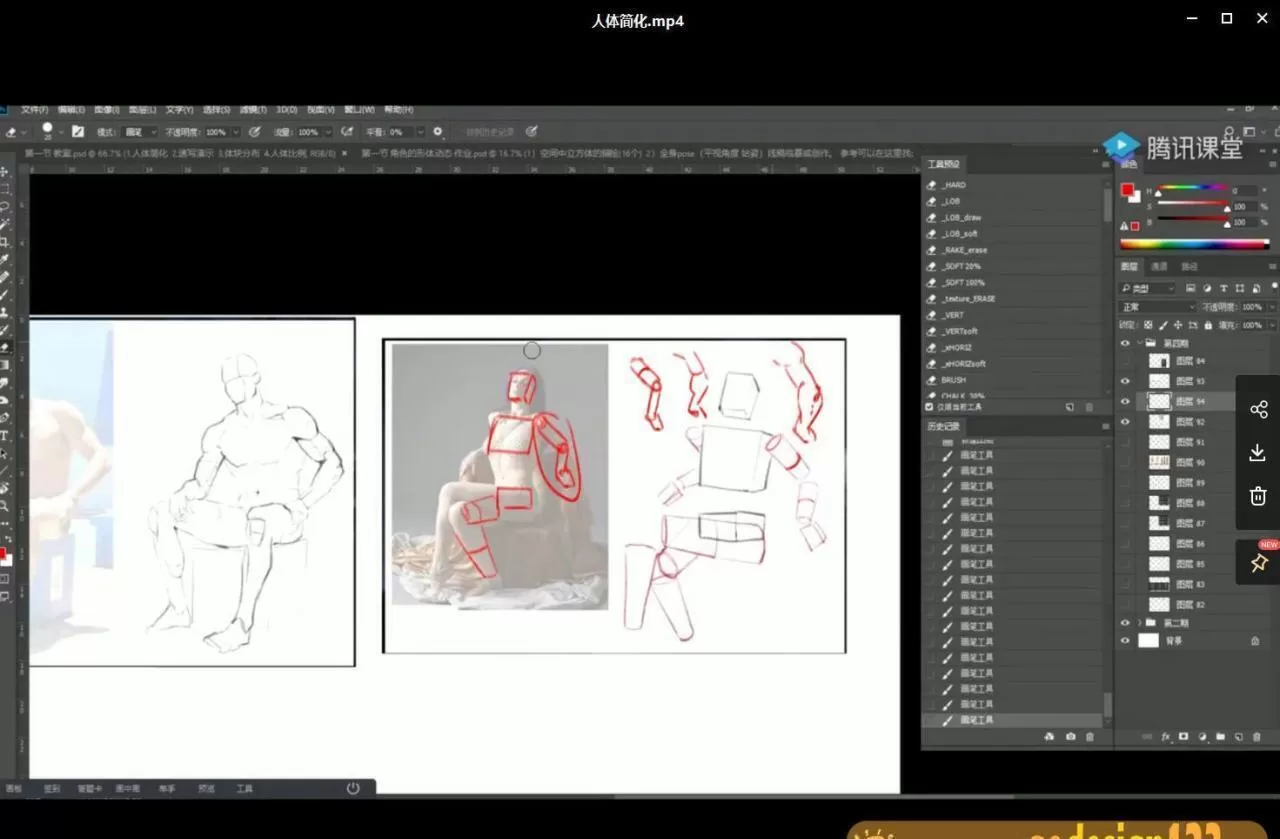Delete the layer with the Layers trash icon
1280x839 pixels.
click(x=1256, y=737)
